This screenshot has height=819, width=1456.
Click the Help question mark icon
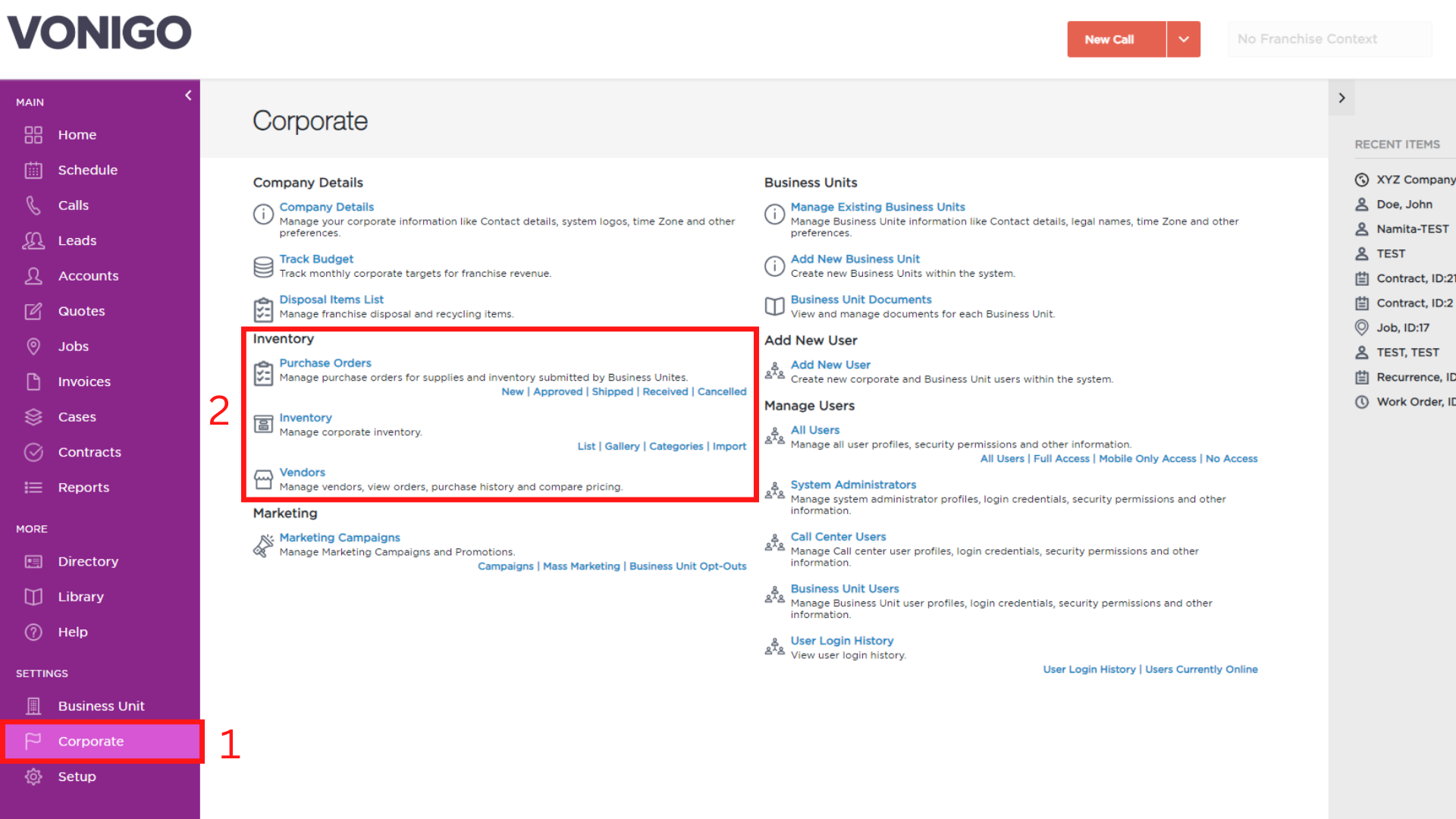tap(33, 632)
